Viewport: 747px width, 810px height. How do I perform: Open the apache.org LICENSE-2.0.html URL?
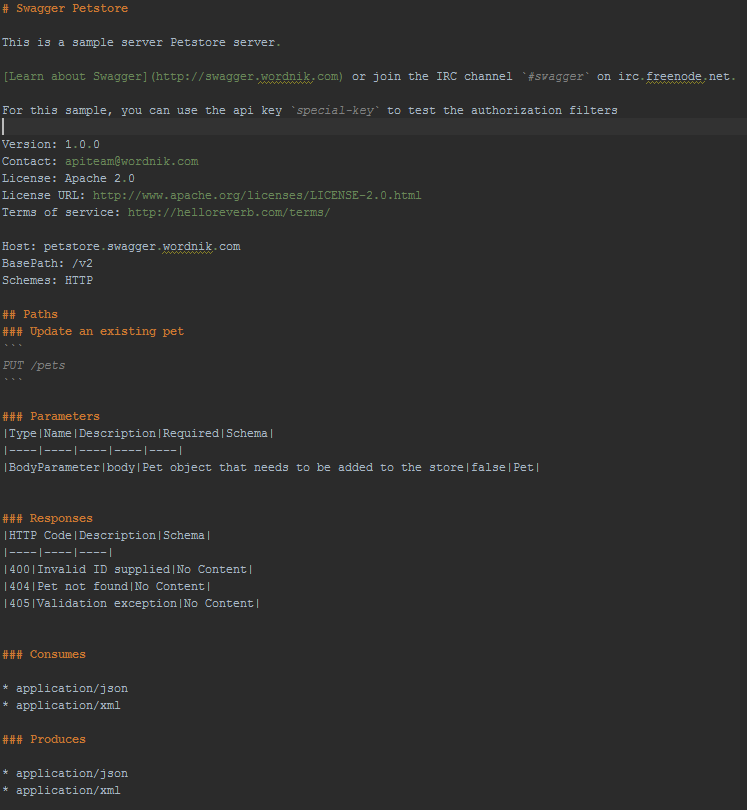pos(257,196)
